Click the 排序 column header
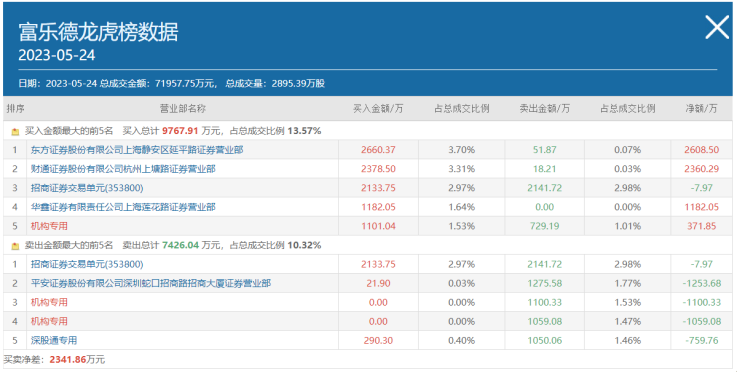This screenshot has width=737, height=372. [15, 109]
